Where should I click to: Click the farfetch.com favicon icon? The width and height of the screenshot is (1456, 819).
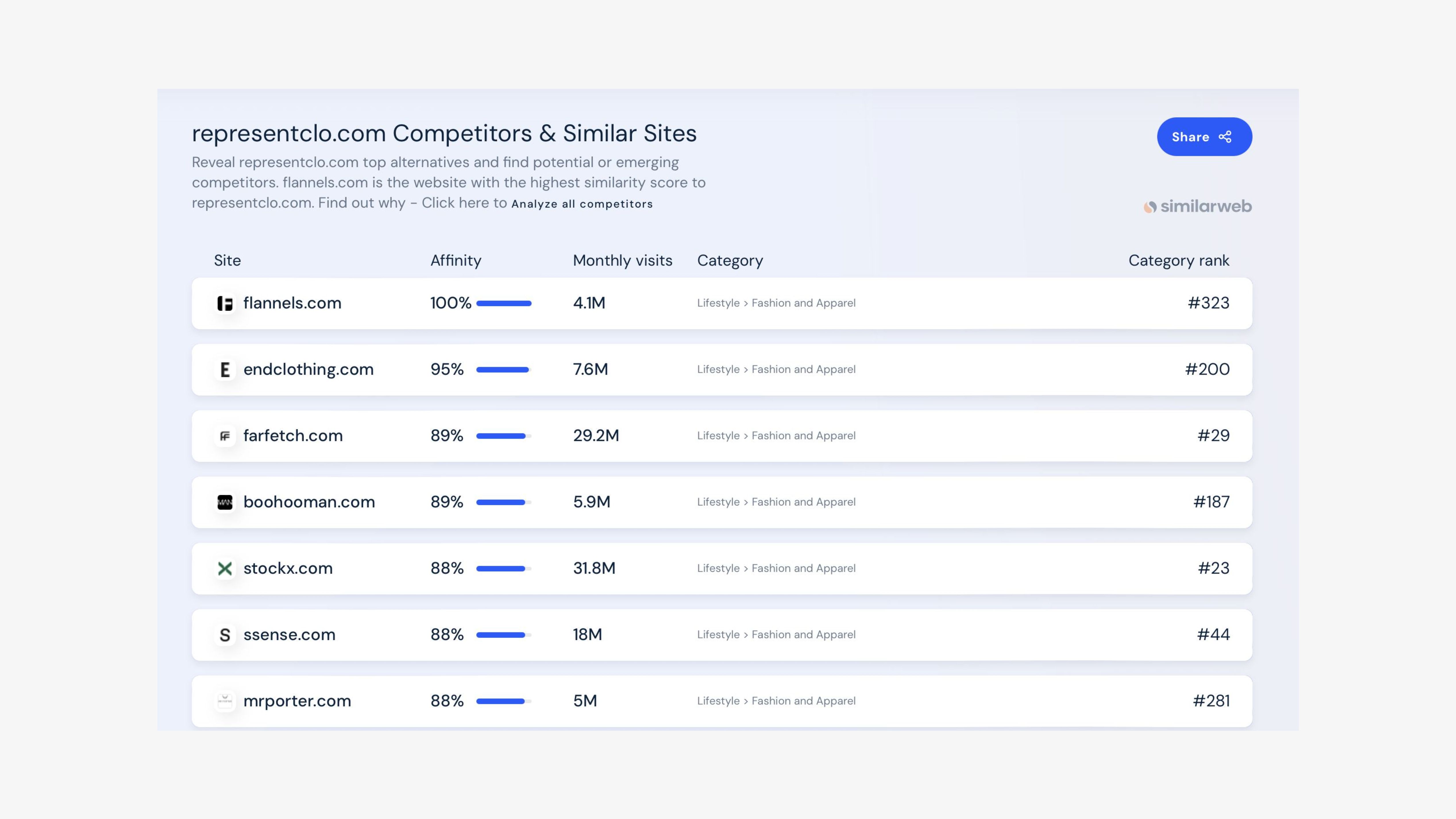click(225, 436)
